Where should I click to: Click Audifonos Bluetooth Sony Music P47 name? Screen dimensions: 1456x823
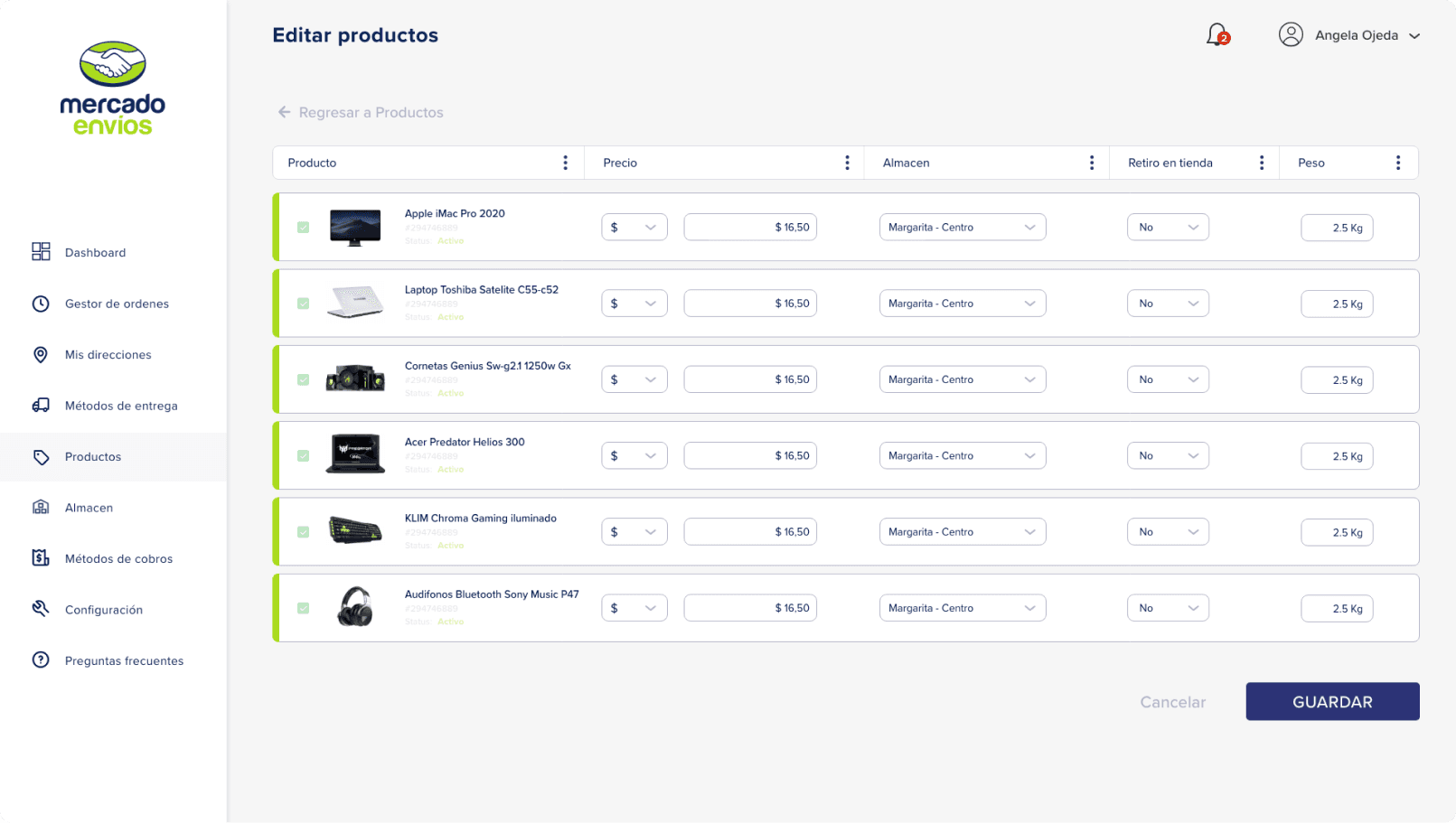[x=492, y=594]
